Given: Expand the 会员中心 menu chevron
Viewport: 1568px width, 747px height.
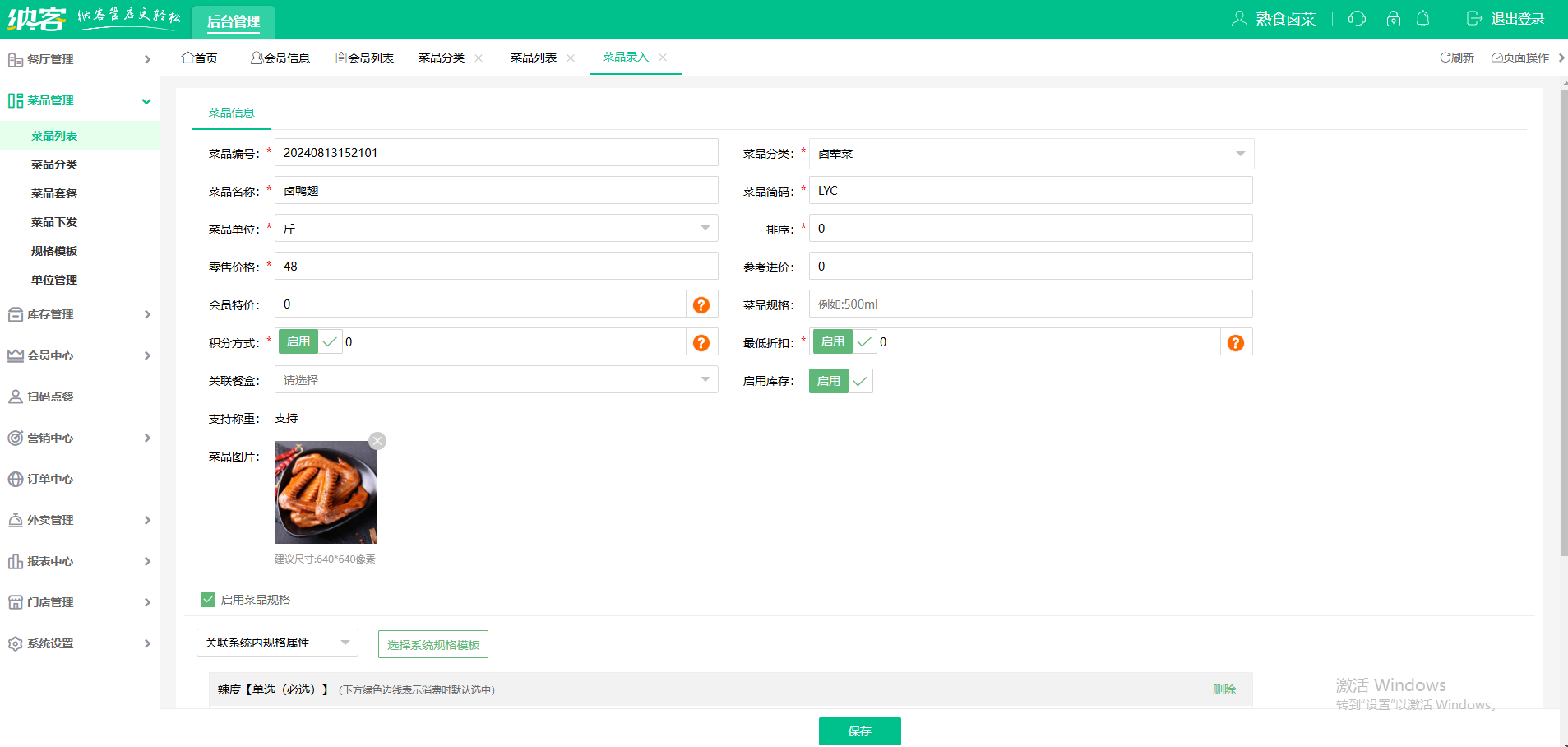Looking at the screenshot, I should (x=147, y=355).
